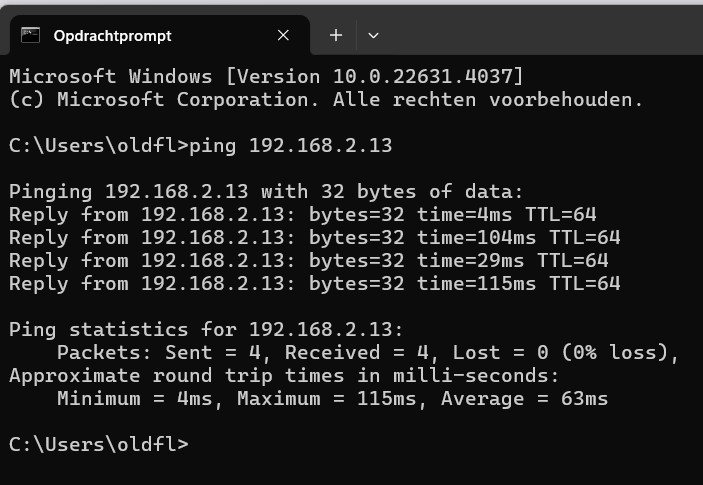This screenshot has width=703, height=485.
Task: Click the Pinging with 32 bytes line
Action: click(266, 192)
